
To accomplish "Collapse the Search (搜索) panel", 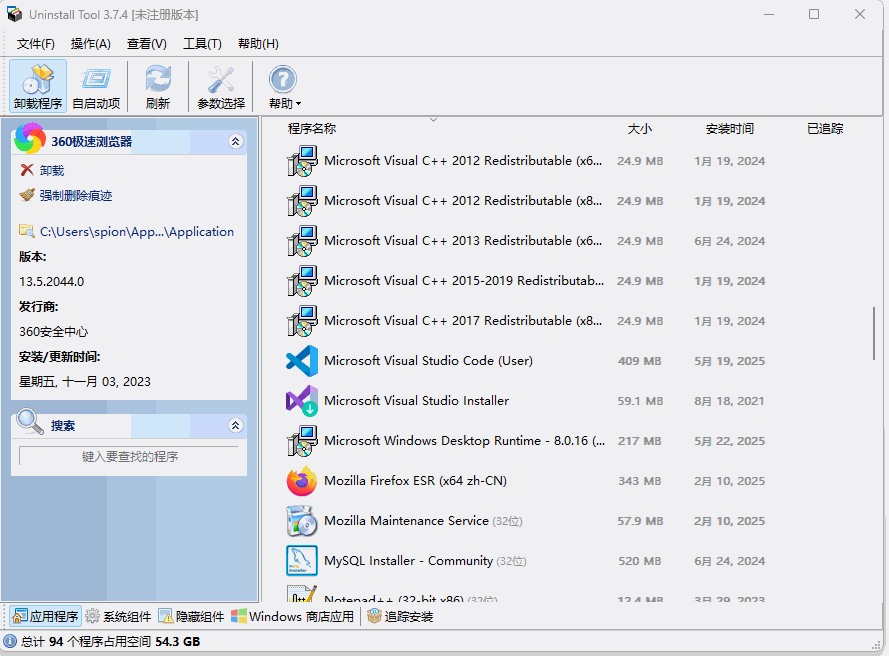I will coord(236,426).
